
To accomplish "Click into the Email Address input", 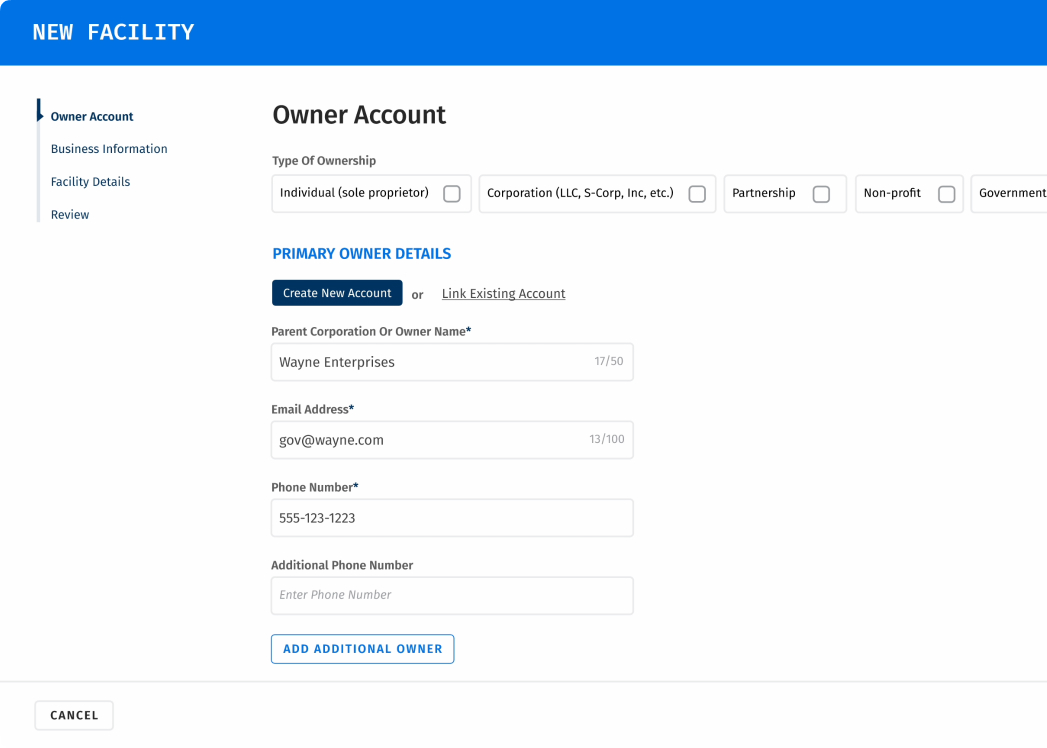I will click(x=430, y=440).
